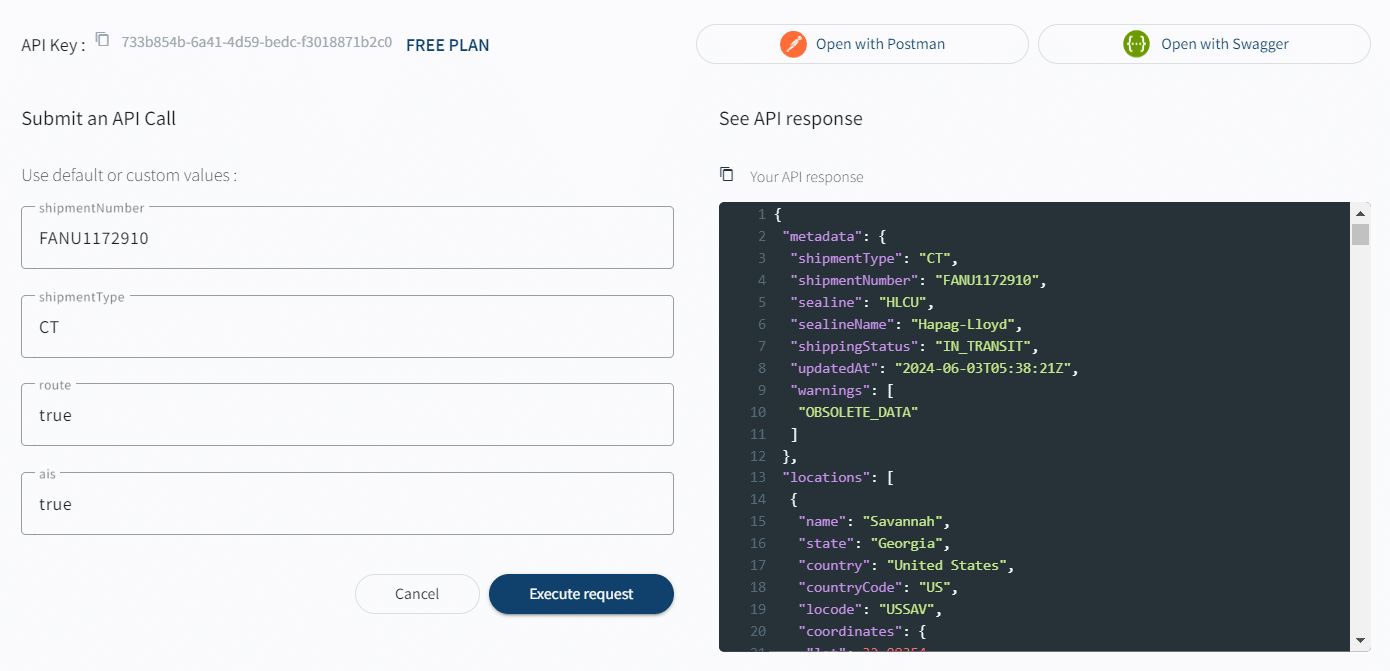
Task: Click the green Swagger logo icon
Action: coord(1136,44)
